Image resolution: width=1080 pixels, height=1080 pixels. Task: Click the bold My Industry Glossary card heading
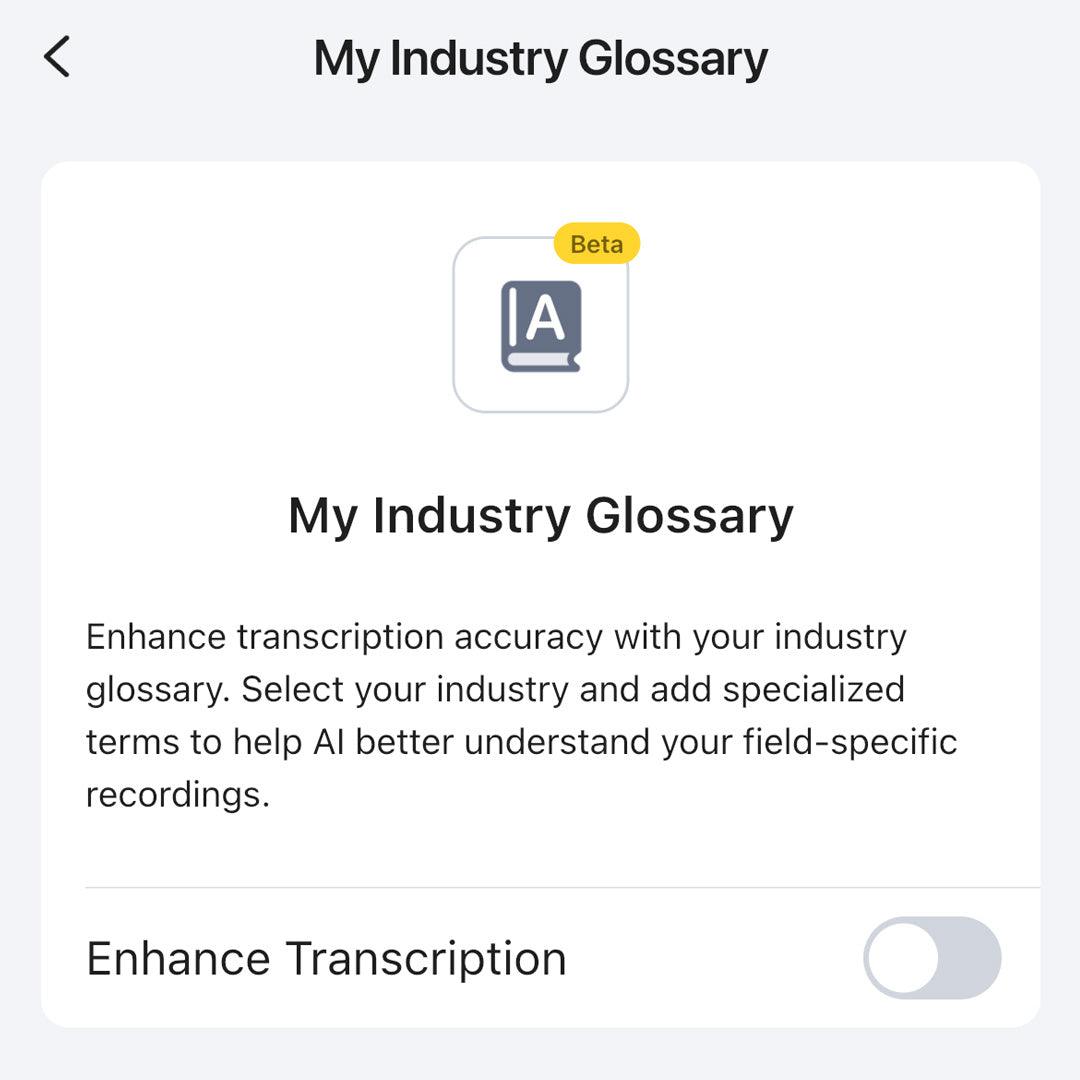540,516
